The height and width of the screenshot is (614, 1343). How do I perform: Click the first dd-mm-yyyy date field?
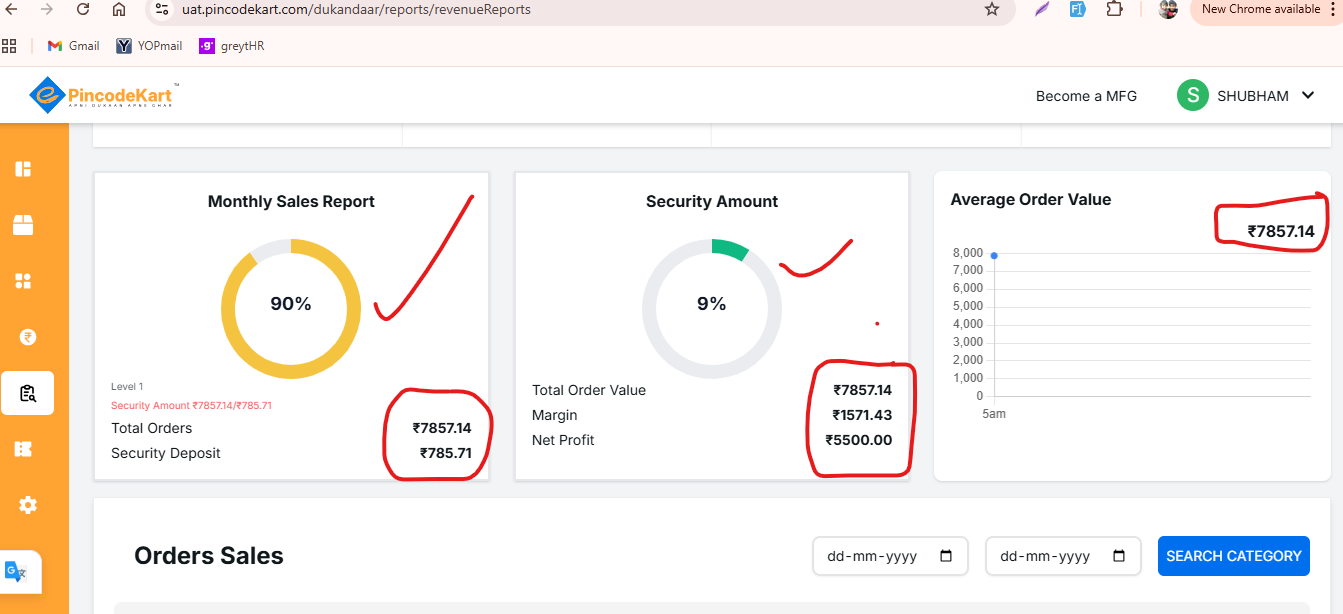[x=891, y=556]
